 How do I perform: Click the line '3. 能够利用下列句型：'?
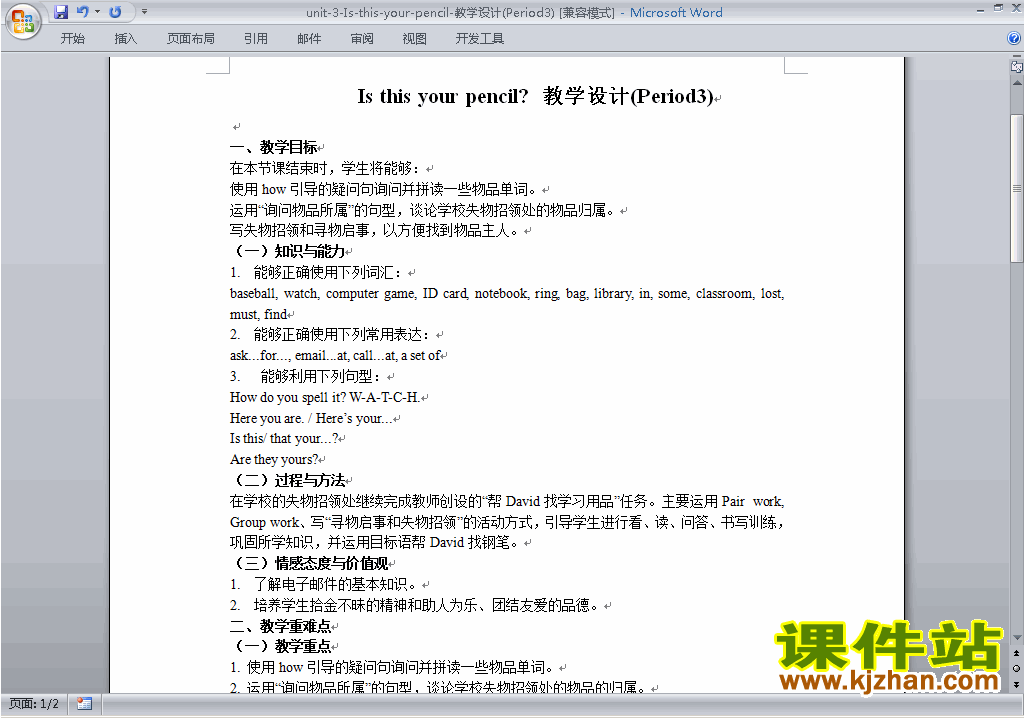305,377
